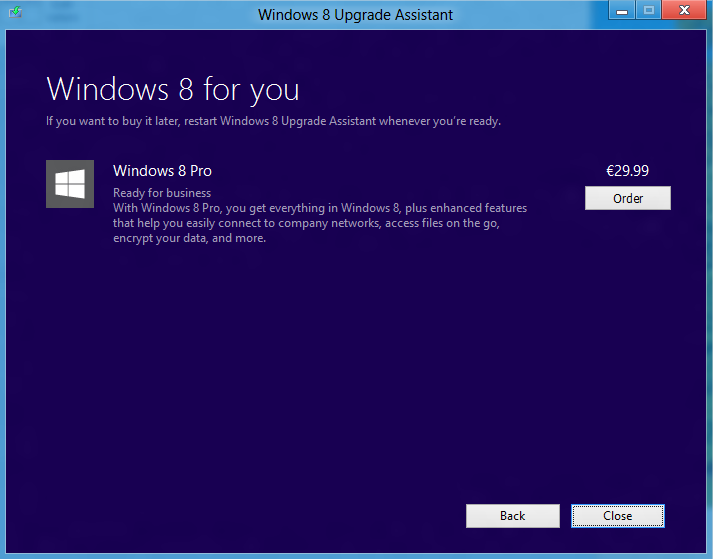713x559 pixels.
Task: Go back with the Back button
Action: click(512, 516)
